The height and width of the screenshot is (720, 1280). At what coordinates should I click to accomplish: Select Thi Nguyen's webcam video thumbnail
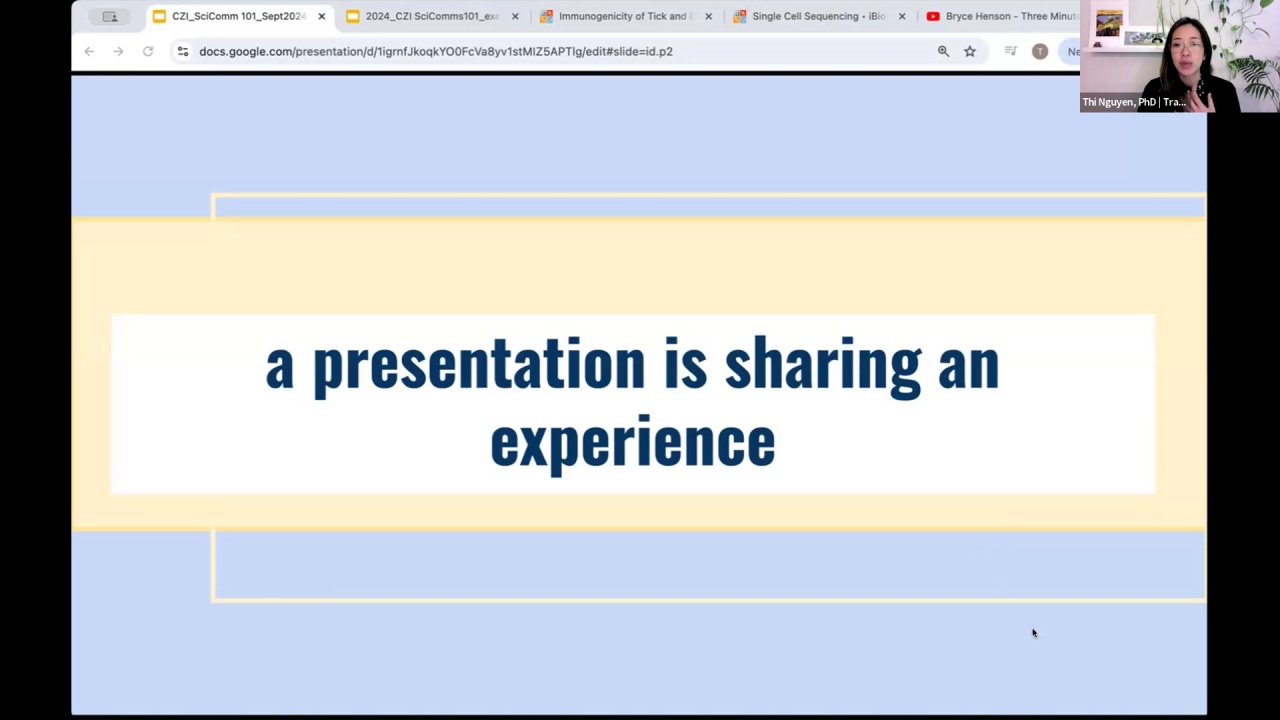(1180, 56)
